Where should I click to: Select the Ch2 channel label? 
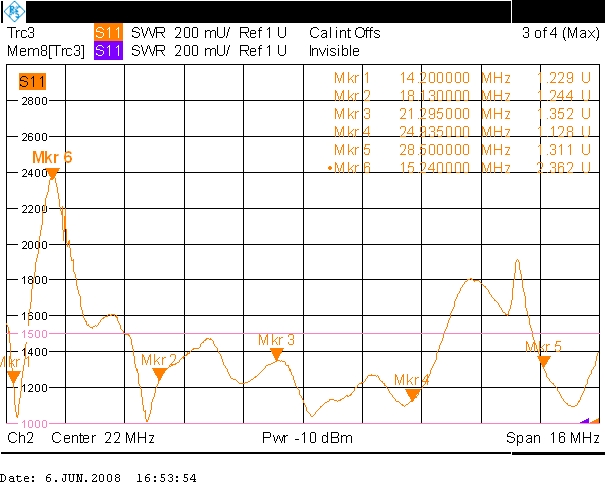[20, 438]
